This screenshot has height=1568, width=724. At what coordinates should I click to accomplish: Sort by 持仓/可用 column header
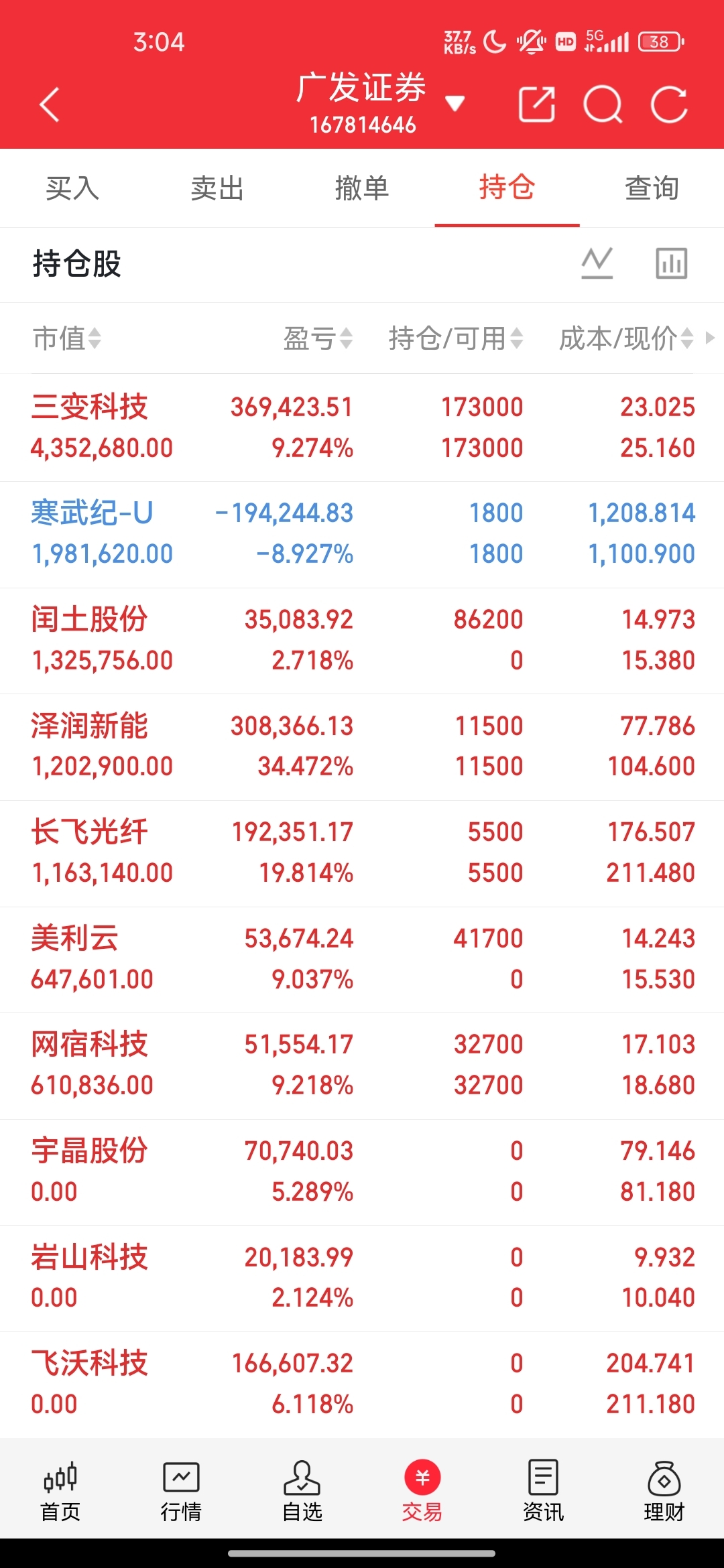[455, 338]
